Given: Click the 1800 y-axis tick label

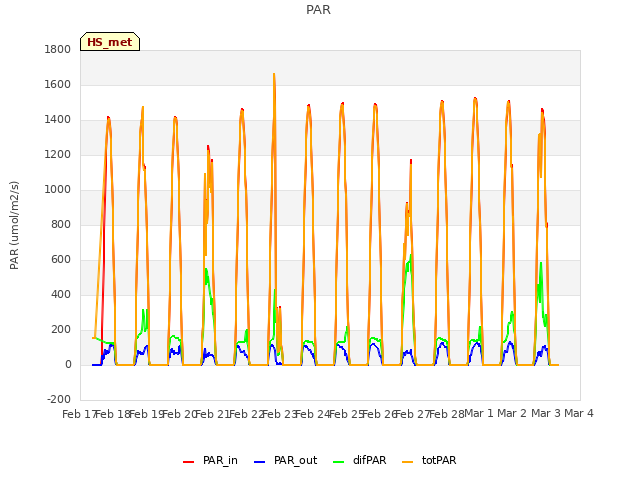Looking at the screenshot, I should [x=58, y=49].
